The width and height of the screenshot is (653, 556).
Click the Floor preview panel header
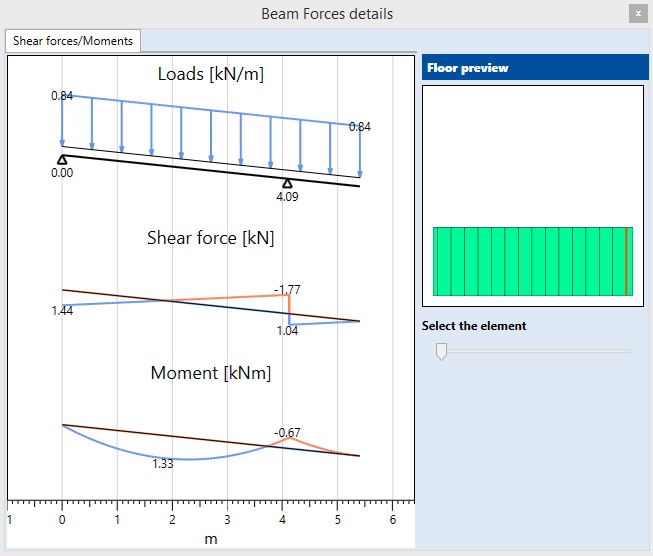pos(535,67)
